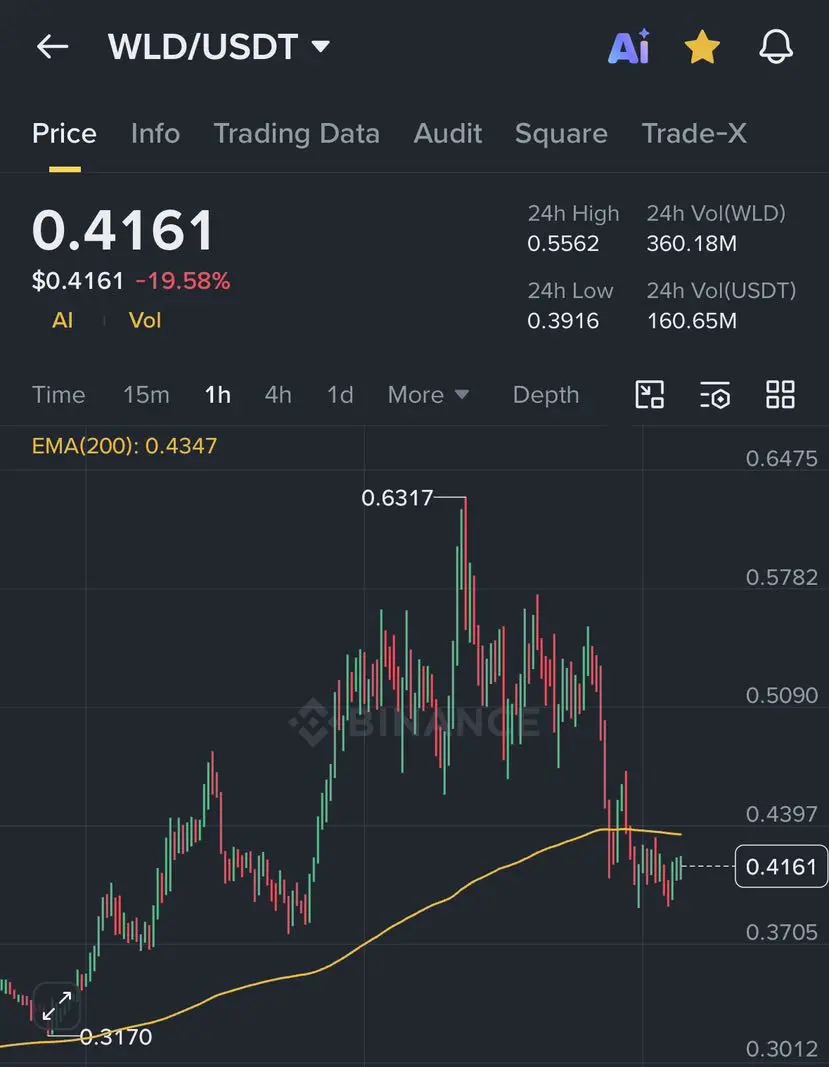Tap the 0.5782 price axis label
The image size is (829, 1067).
coord(781,577)
